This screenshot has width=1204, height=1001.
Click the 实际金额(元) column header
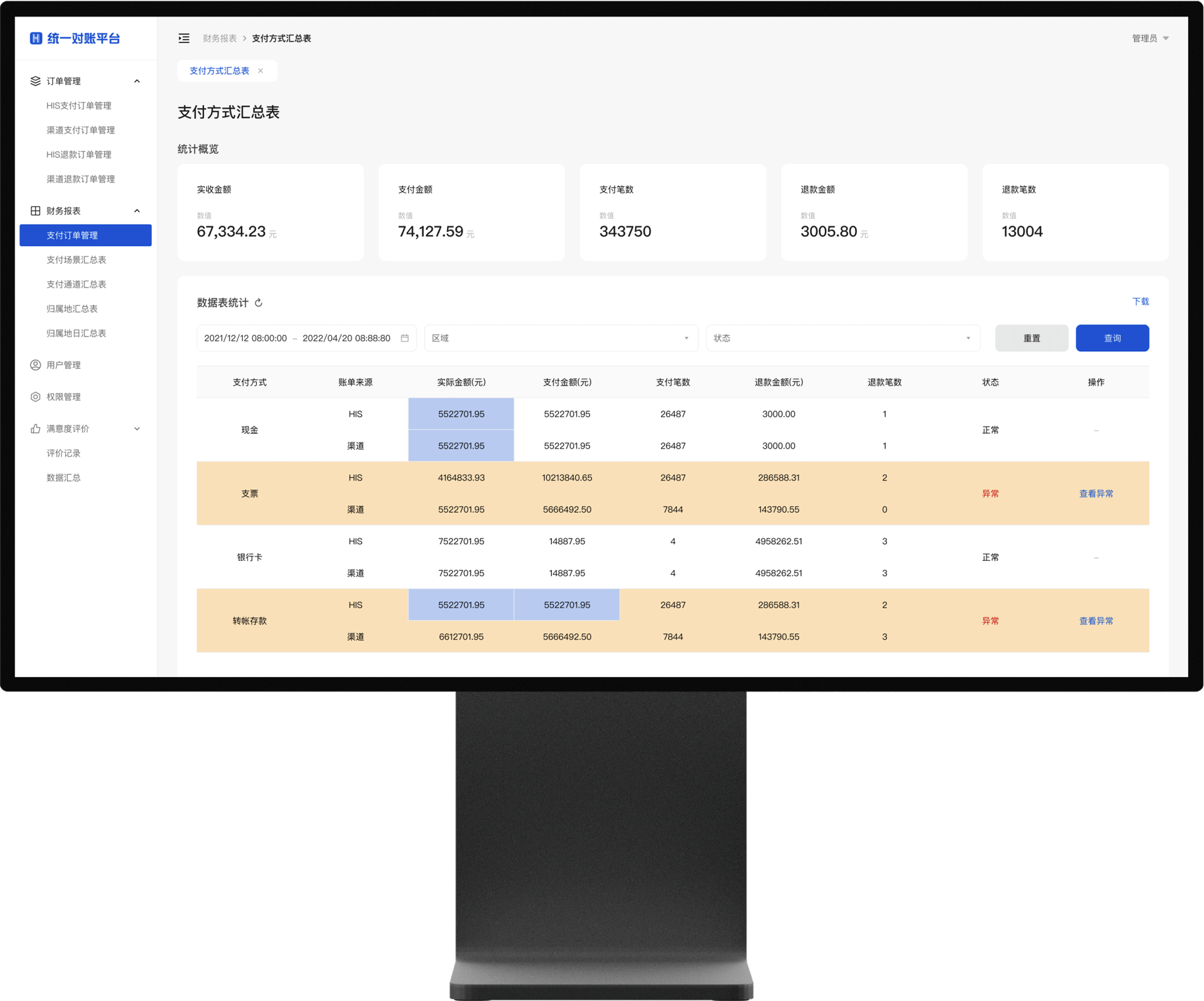point(461,382)
